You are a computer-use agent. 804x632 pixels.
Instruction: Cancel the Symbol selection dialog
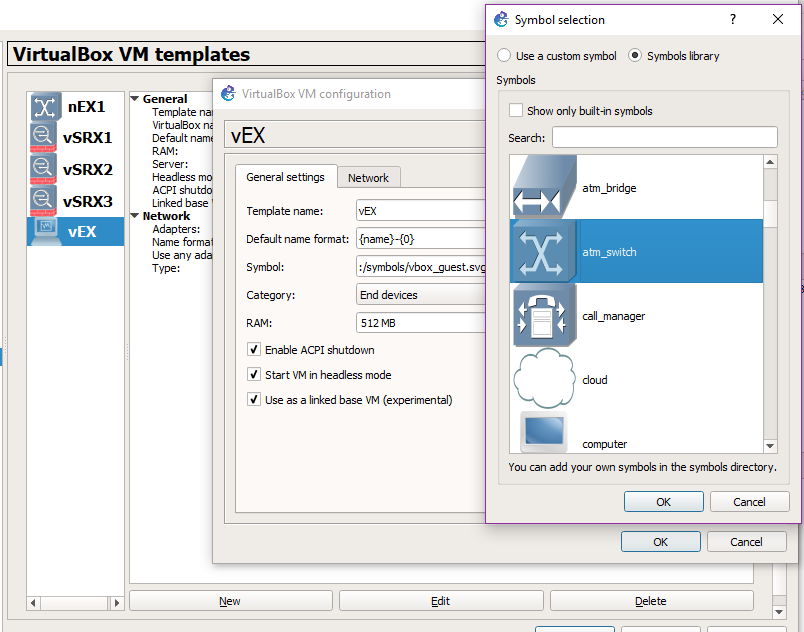click(x=749, y=501)
